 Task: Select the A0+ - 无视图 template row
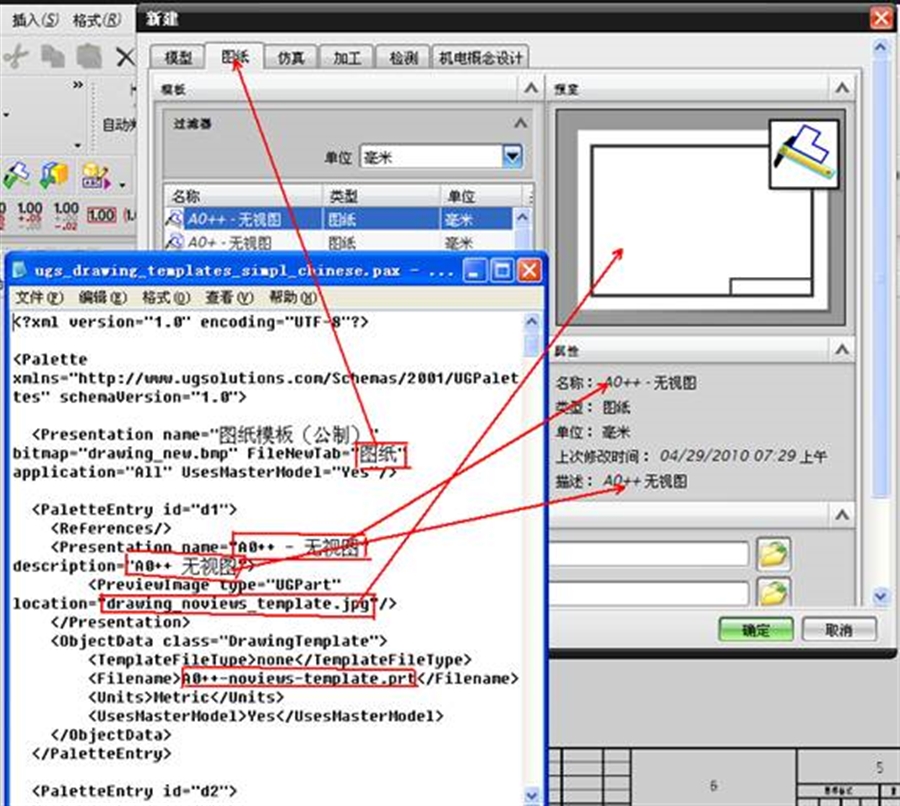click(x=339, y=243)
